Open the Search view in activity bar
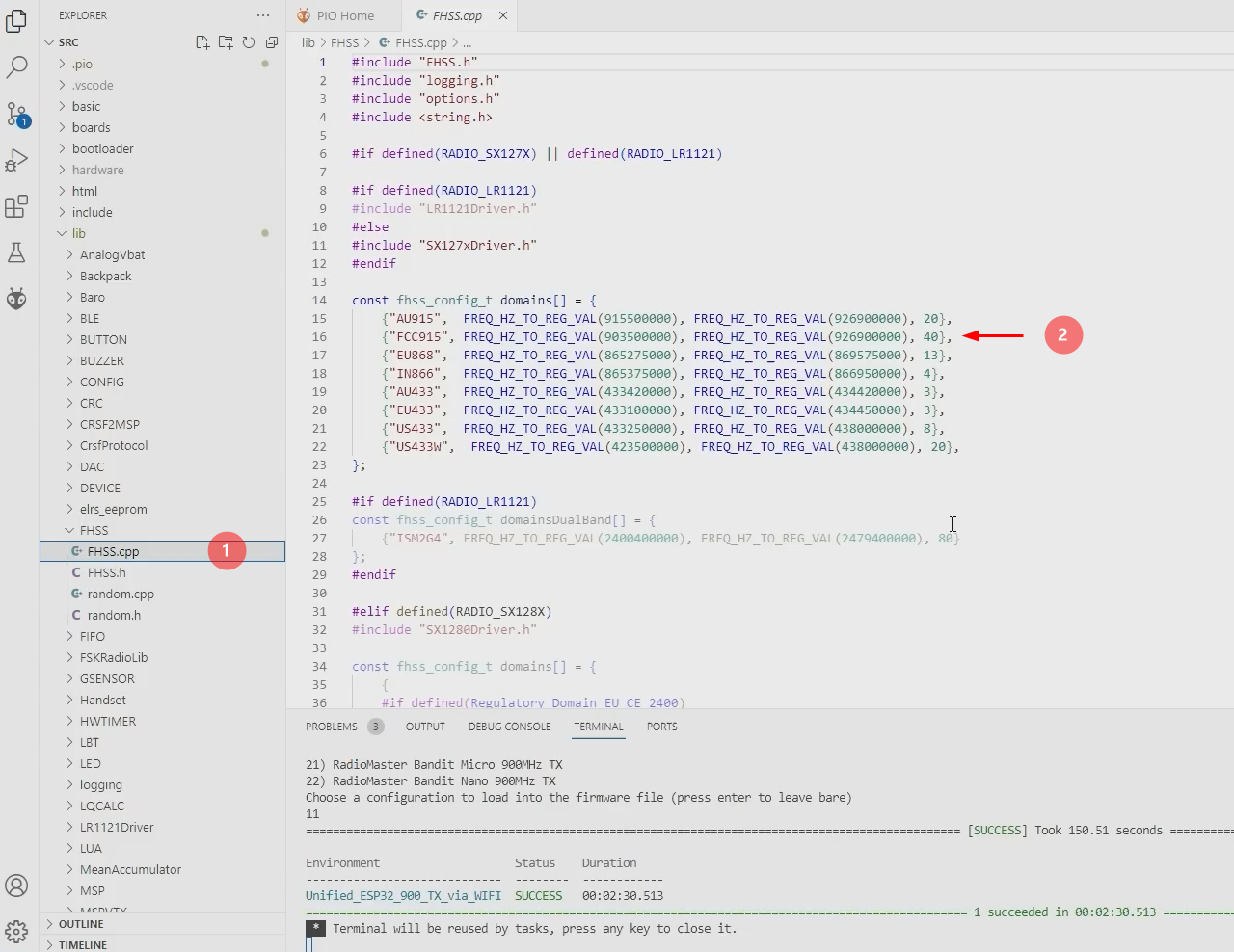 coord(17,67)
